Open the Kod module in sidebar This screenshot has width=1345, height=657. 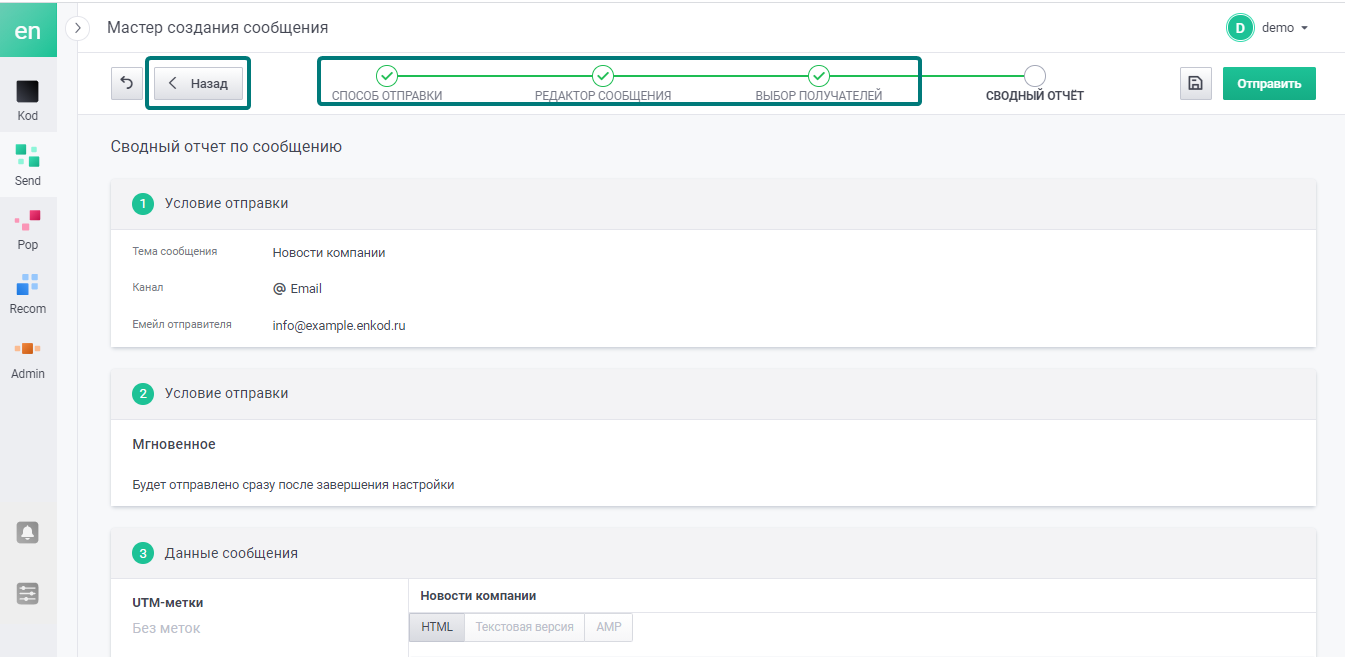[28, 102]
